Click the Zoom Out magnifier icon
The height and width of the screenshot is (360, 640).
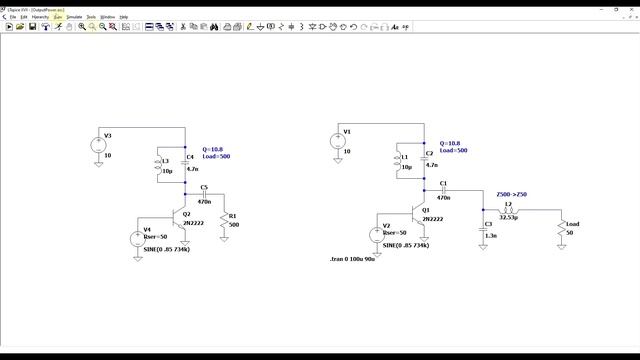[103, 27]
